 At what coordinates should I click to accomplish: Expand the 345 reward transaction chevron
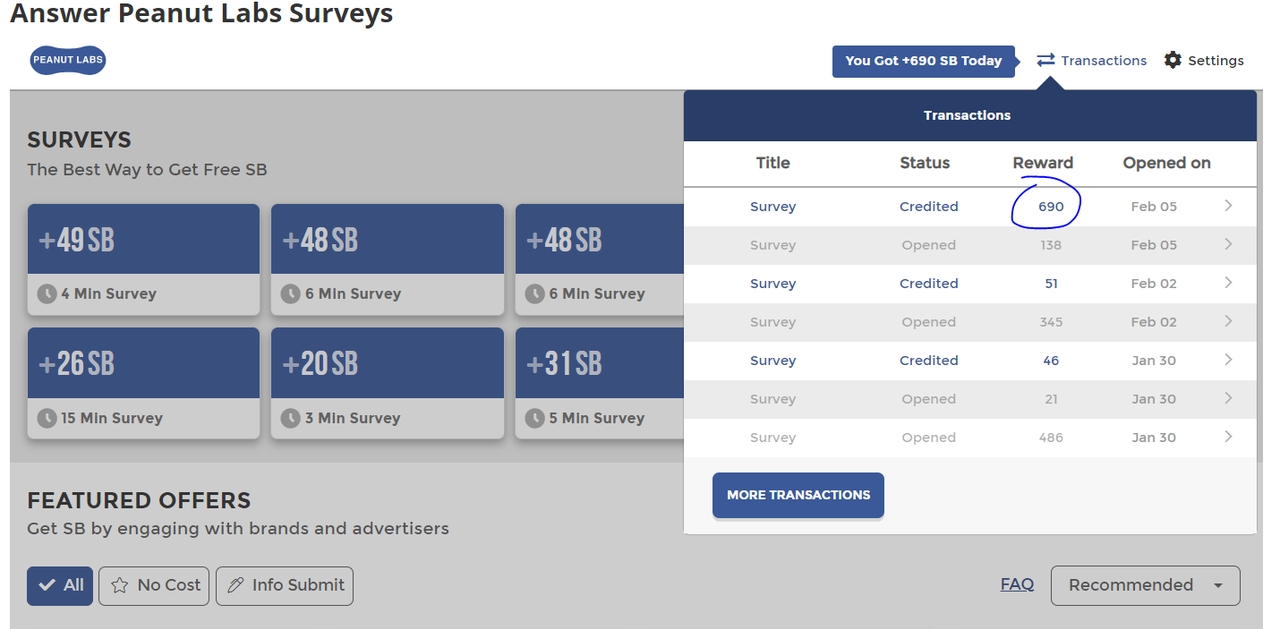coord(1229,322)
